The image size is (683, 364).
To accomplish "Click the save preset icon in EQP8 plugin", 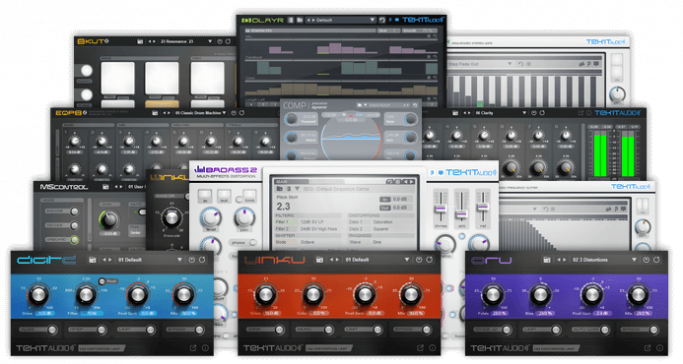I will [155, 113].
